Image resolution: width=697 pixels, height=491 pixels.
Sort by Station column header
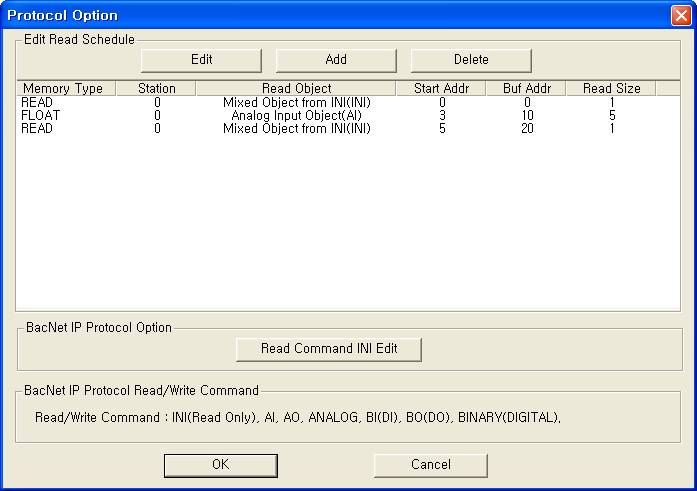coord(156,88)
